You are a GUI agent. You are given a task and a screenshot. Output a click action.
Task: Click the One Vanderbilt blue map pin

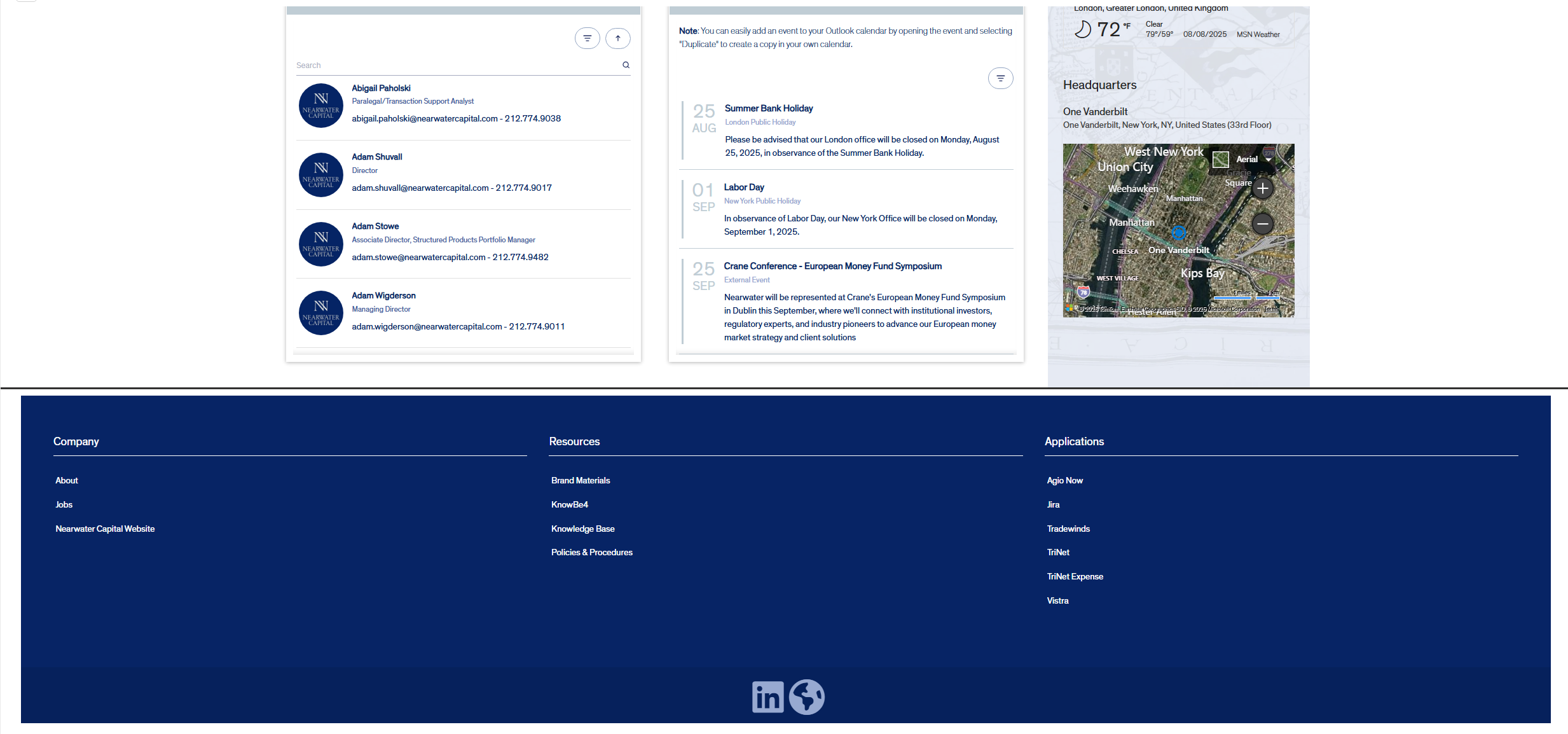click(1178, 233)
